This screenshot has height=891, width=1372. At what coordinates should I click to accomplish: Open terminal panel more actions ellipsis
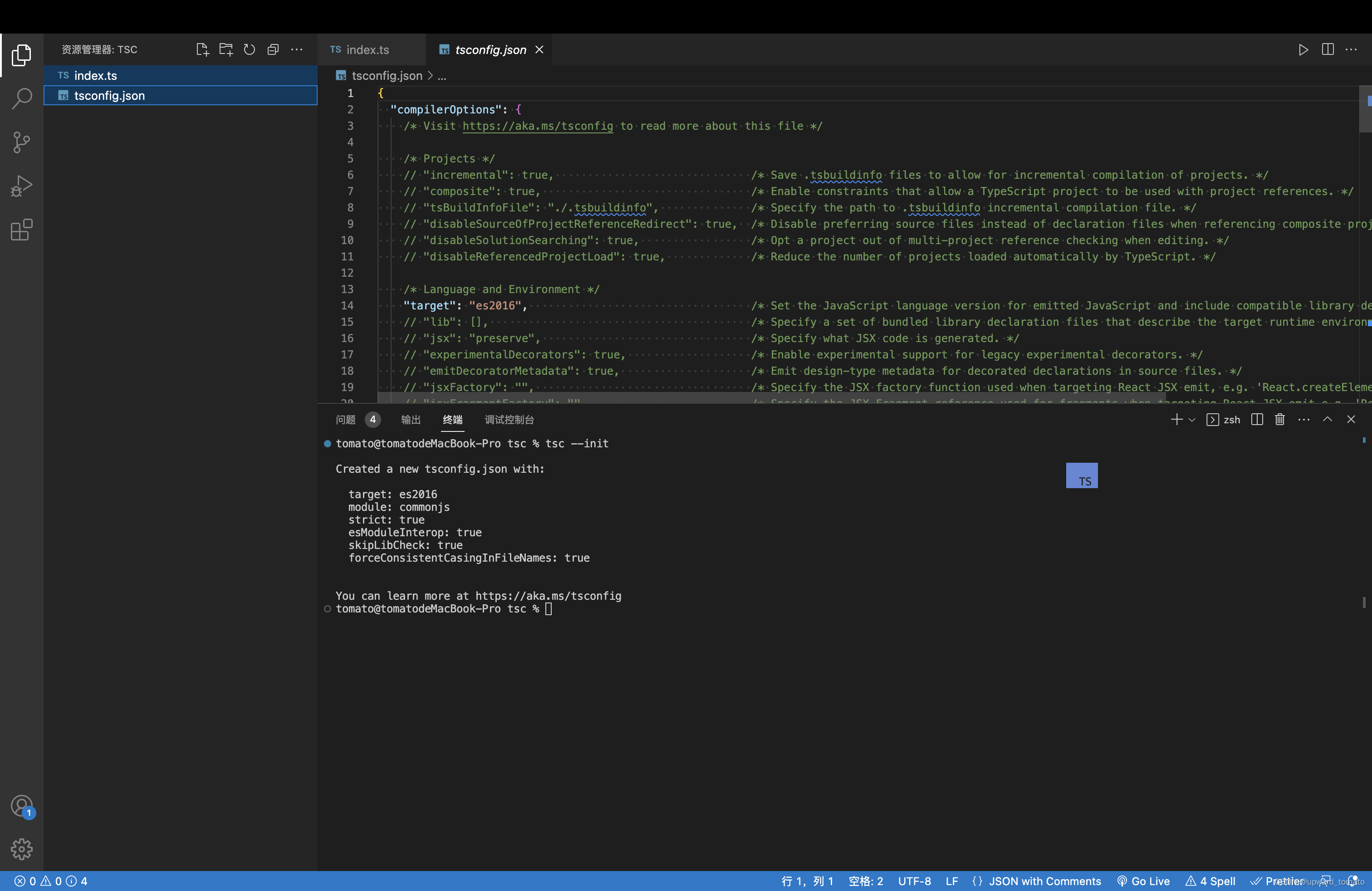click(1304, 420)
